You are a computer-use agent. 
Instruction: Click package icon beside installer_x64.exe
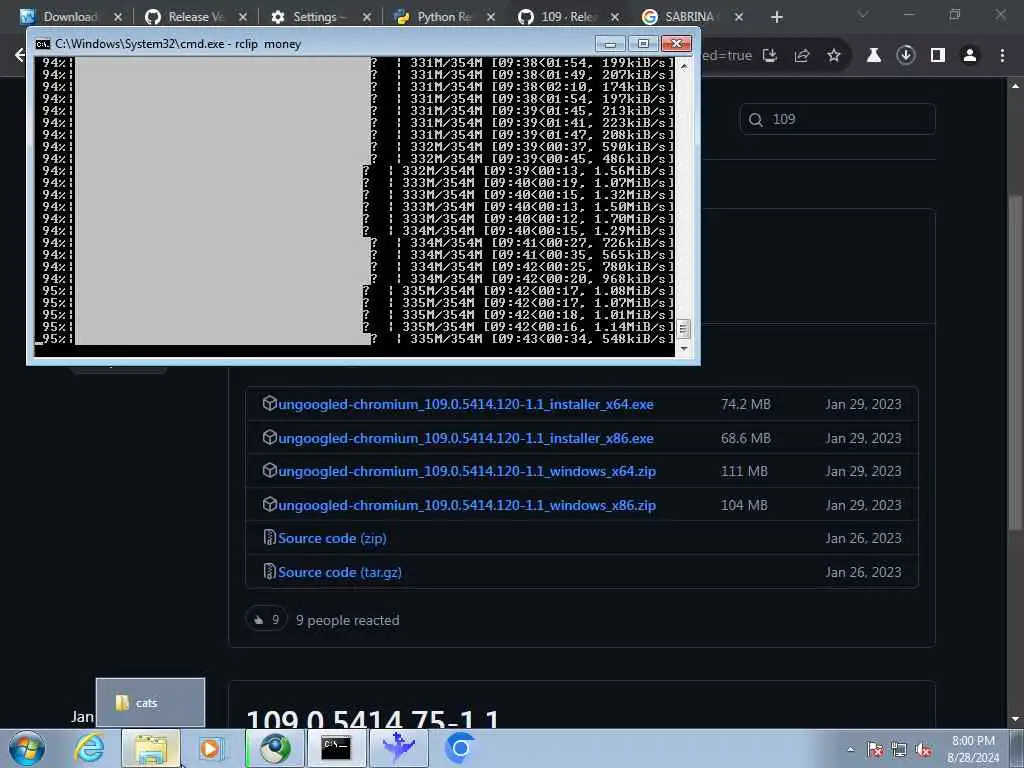269,404
